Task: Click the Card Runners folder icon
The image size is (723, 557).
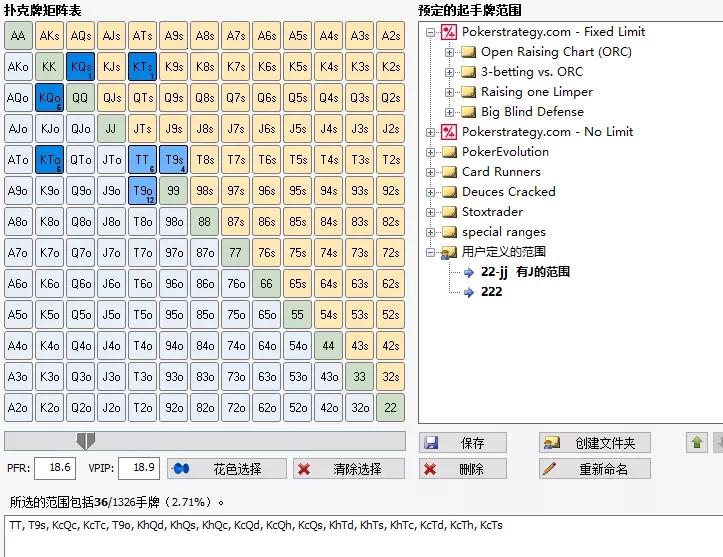Action: point(449,172)
